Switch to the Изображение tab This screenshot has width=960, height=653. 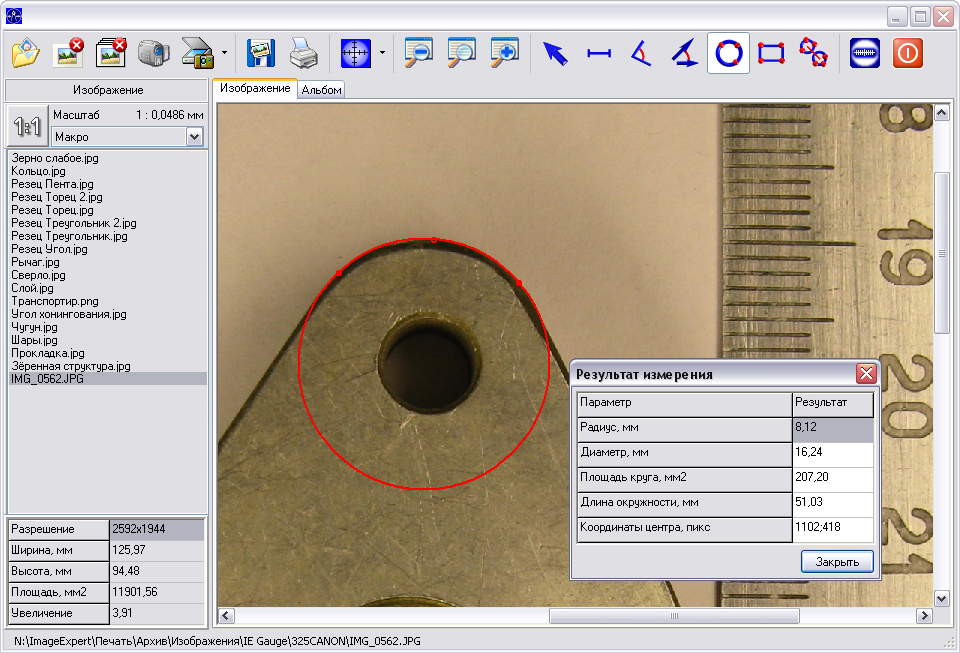(255, 88)
